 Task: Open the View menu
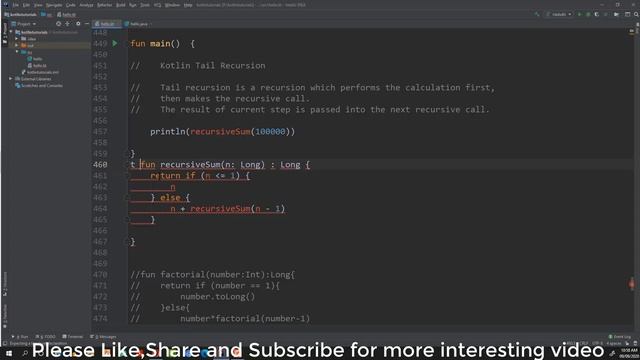point(38,5)
